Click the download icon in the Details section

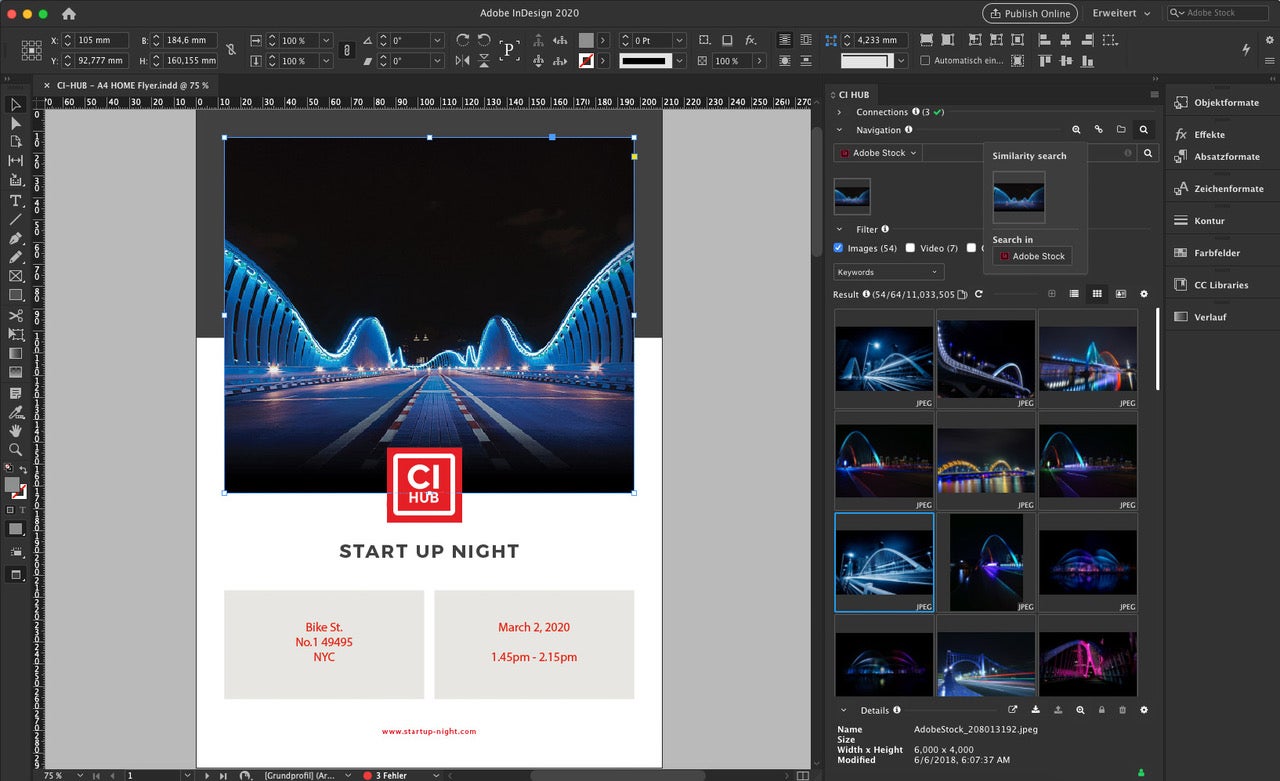[x=1035, y=710]
